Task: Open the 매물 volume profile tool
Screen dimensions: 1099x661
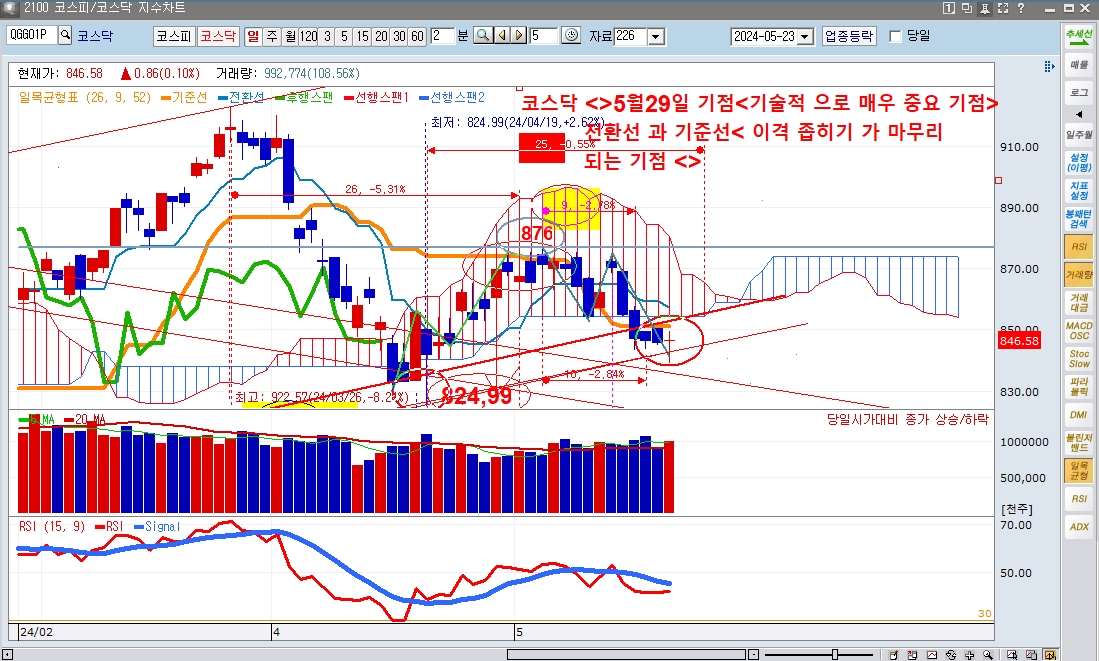Action: click(x=1079, y=65)
